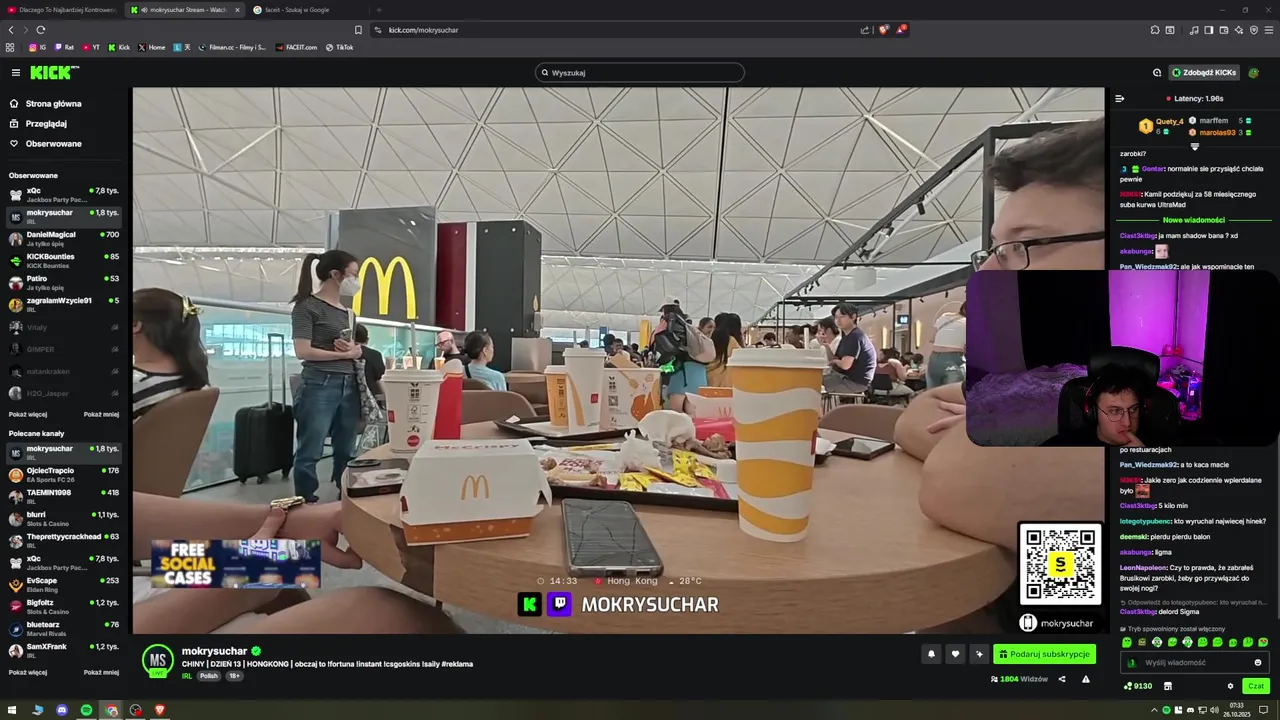Open chat settings gear
Viewport: 1280px width, 720px height.
point(1230,686)
